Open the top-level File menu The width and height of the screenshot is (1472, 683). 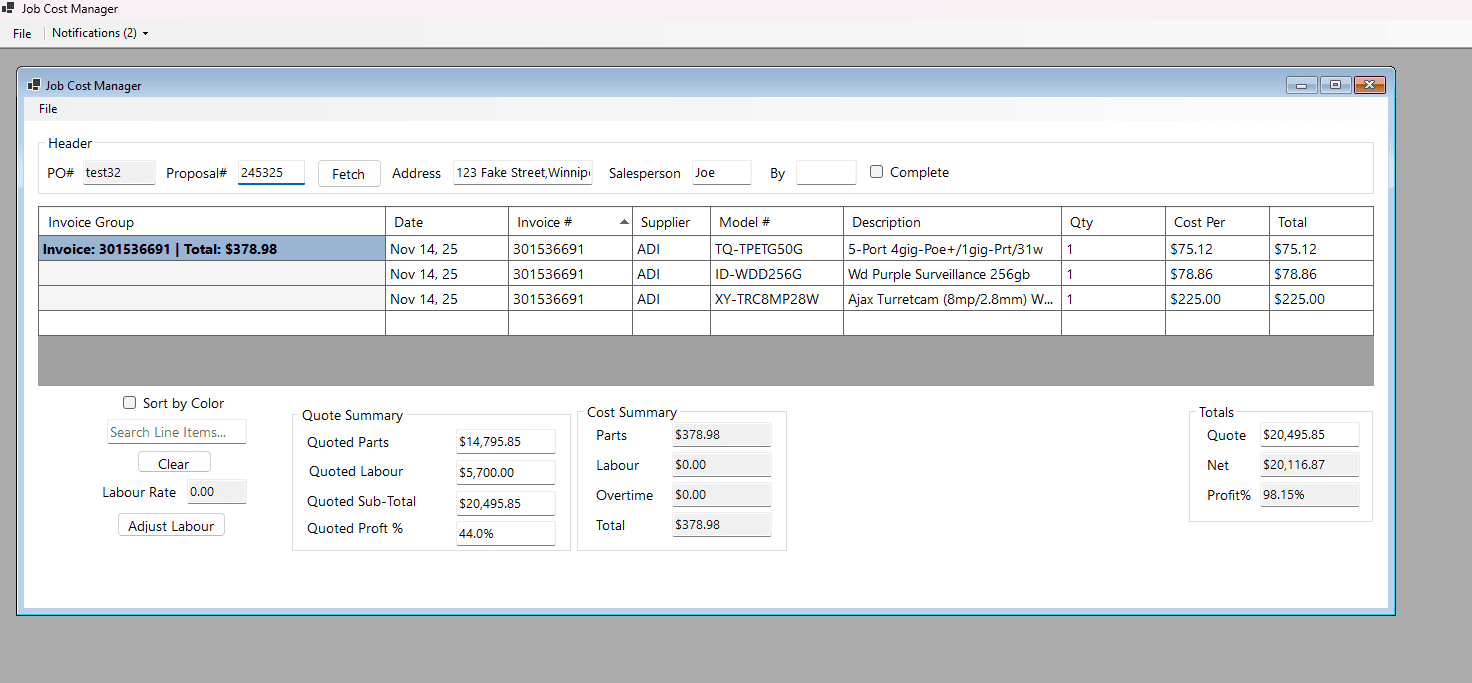pyautogui.click(x=22, y=33)
